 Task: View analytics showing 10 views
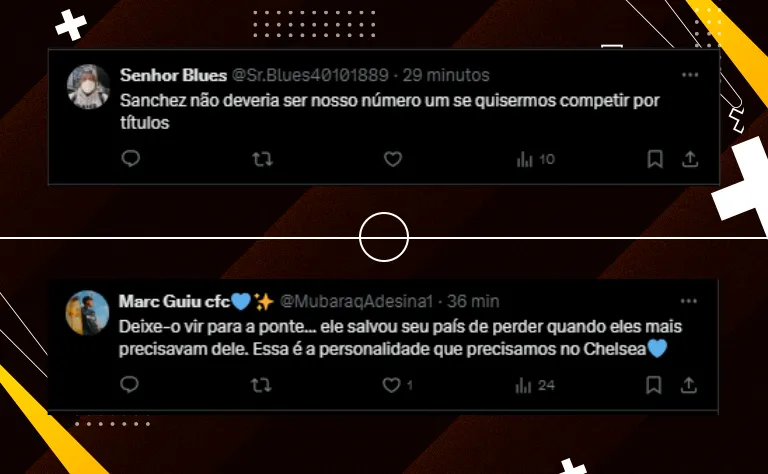[x=535, y=159]
